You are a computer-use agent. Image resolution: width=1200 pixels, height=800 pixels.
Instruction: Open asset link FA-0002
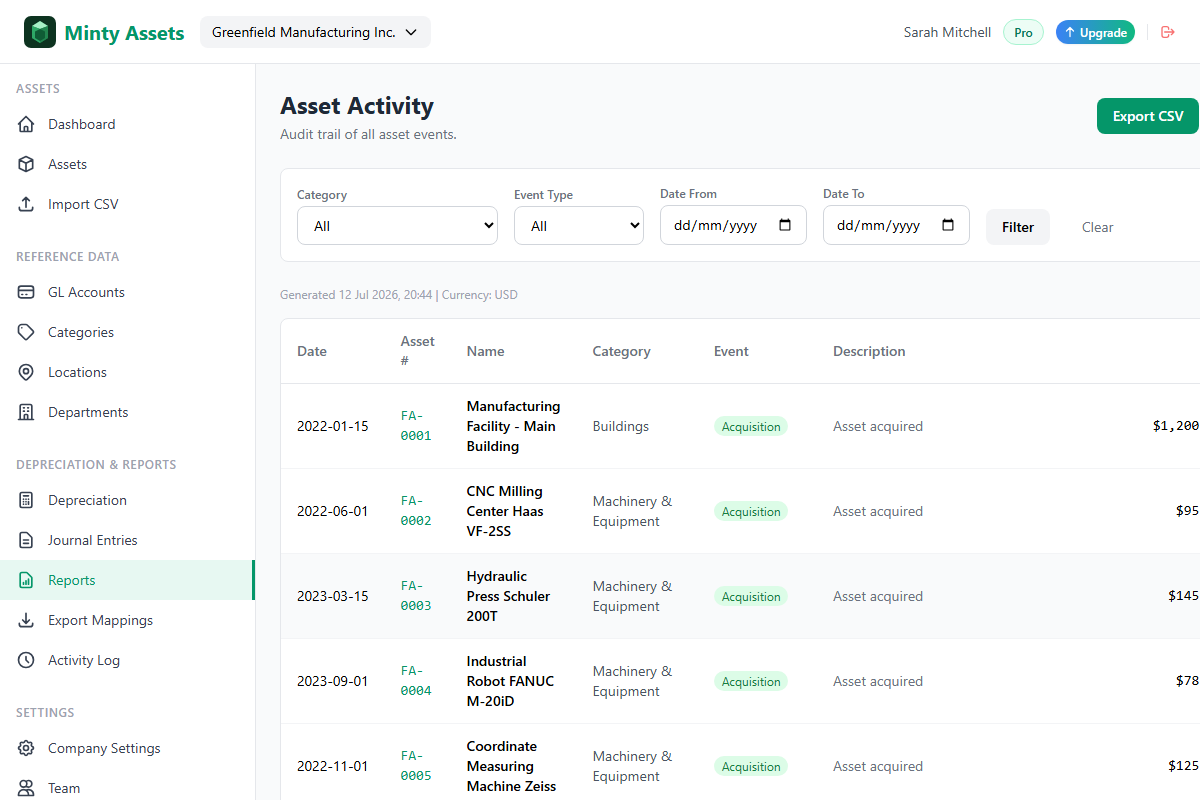pyautogui.click(x=416, y=511)
